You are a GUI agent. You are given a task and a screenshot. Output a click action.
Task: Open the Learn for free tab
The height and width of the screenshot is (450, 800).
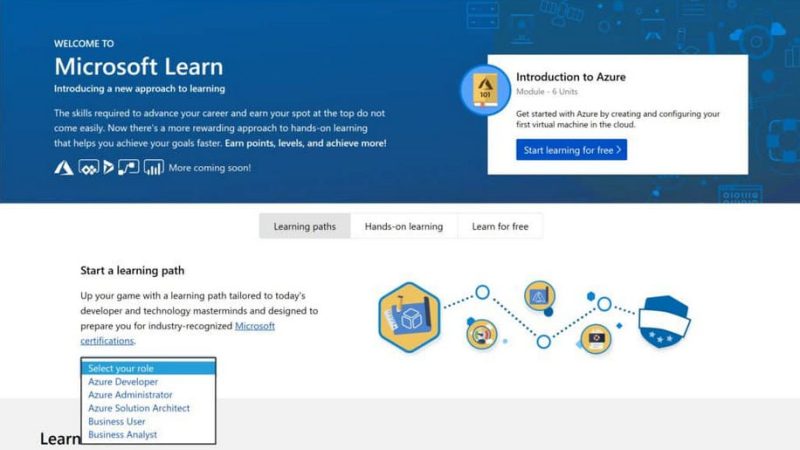[x=500, y=227]
